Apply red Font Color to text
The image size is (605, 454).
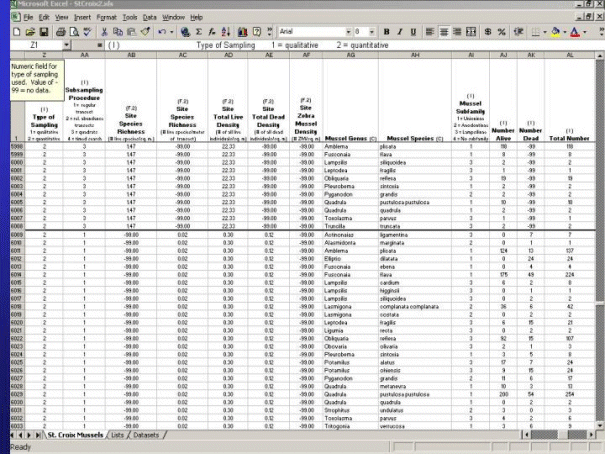coord(575,32)
